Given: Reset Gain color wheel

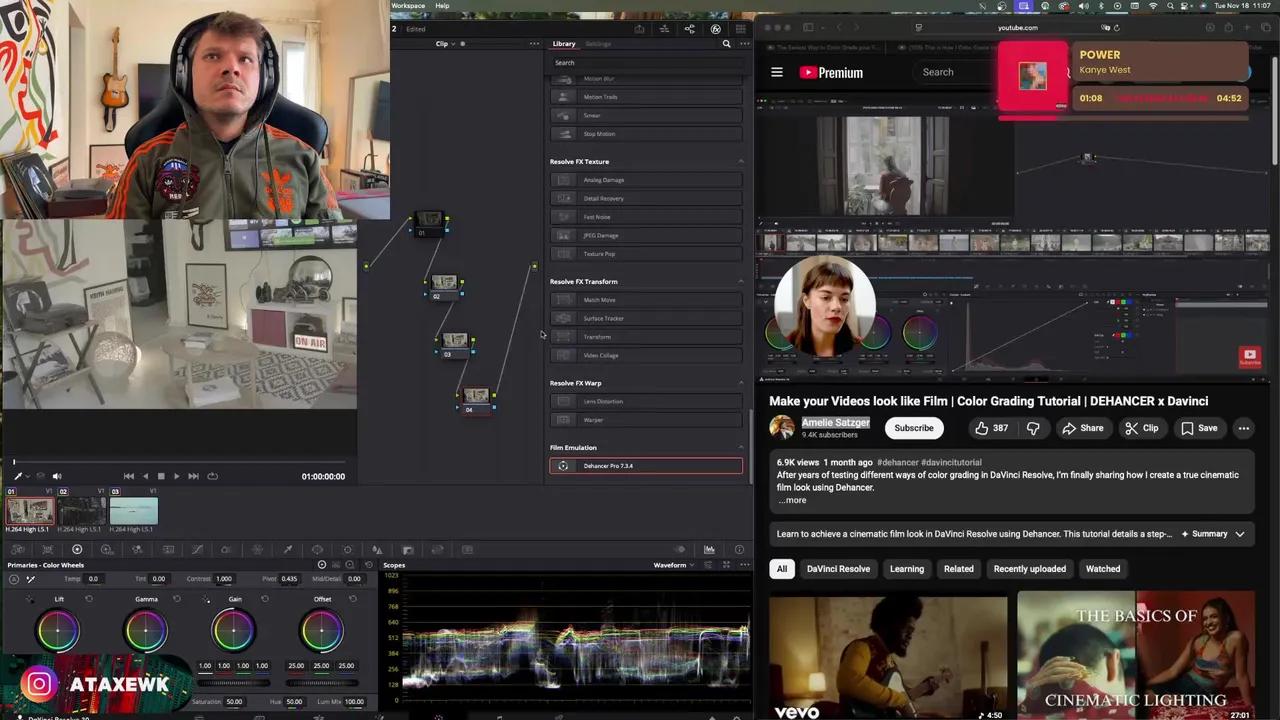Looking at the screenshot, I should (265, 599).
